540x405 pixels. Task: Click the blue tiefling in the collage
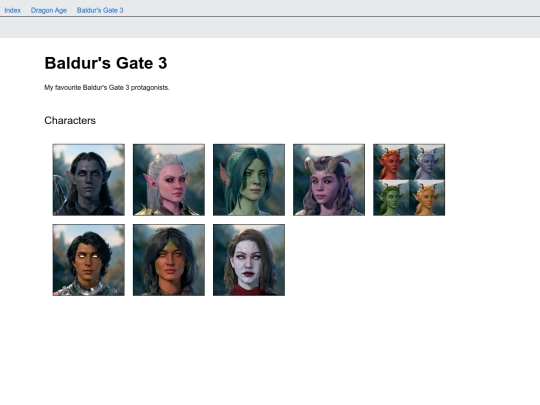click(x=427, y=162)
